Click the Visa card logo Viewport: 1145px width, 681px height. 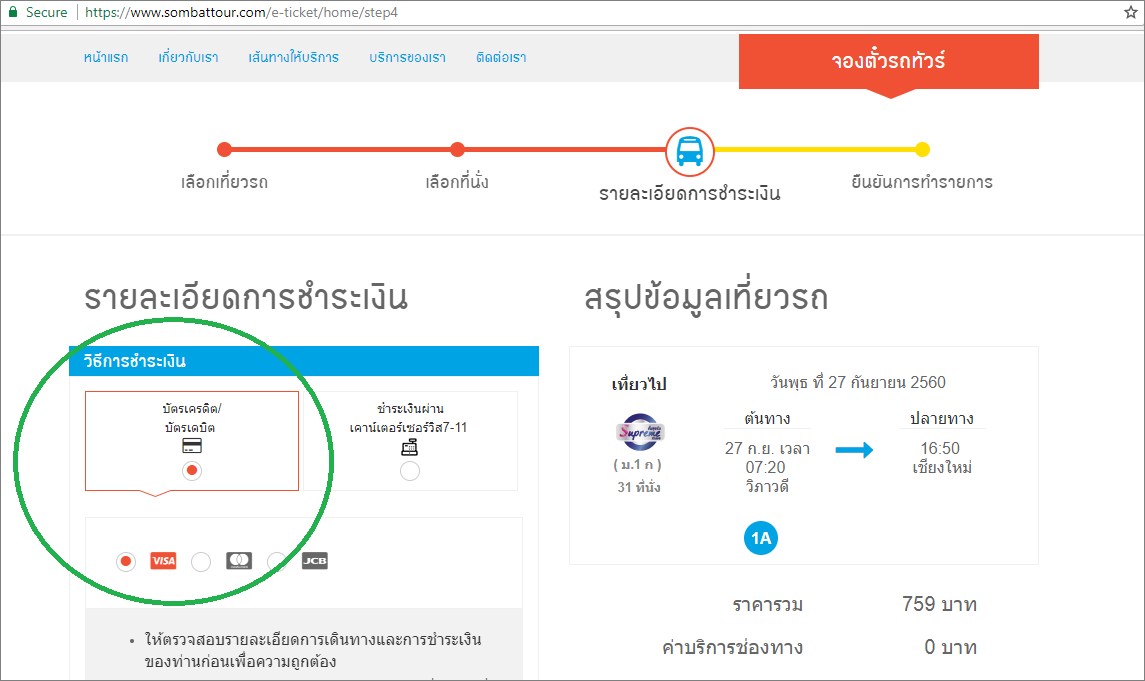coord(163,561)
